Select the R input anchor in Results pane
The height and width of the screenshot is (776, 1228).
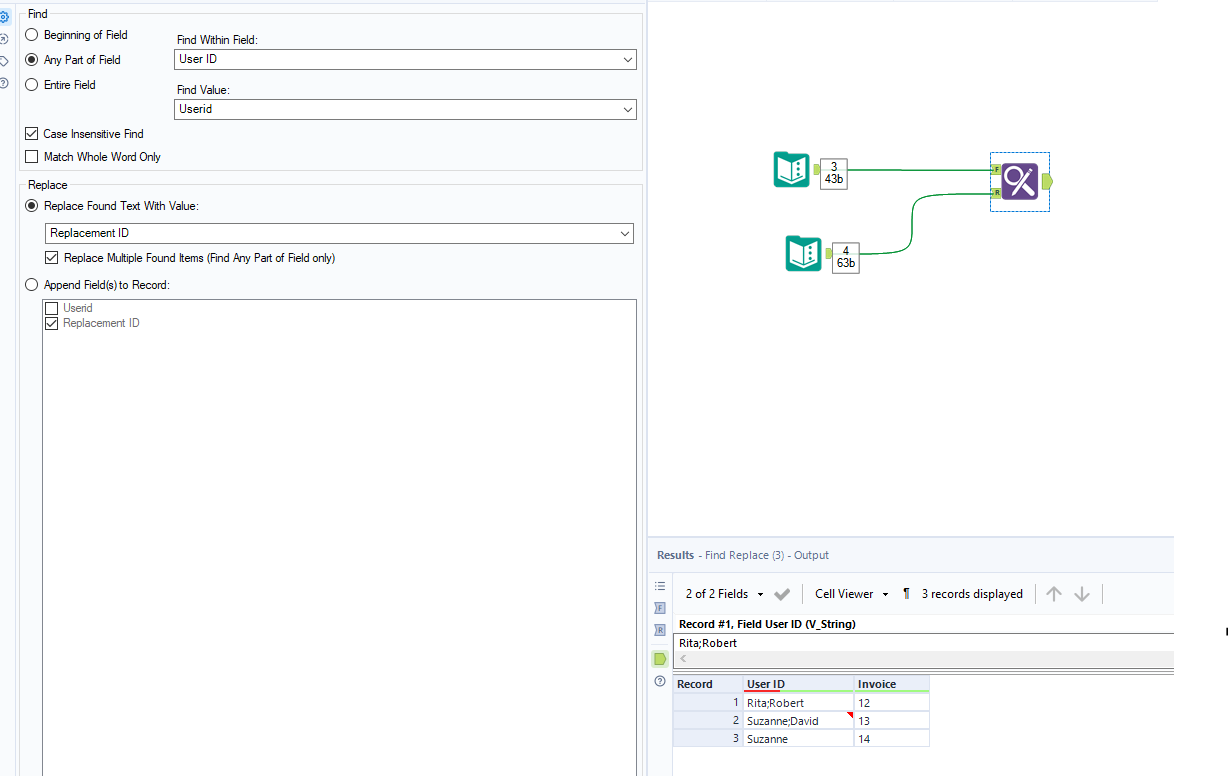[x=660, y=630]
